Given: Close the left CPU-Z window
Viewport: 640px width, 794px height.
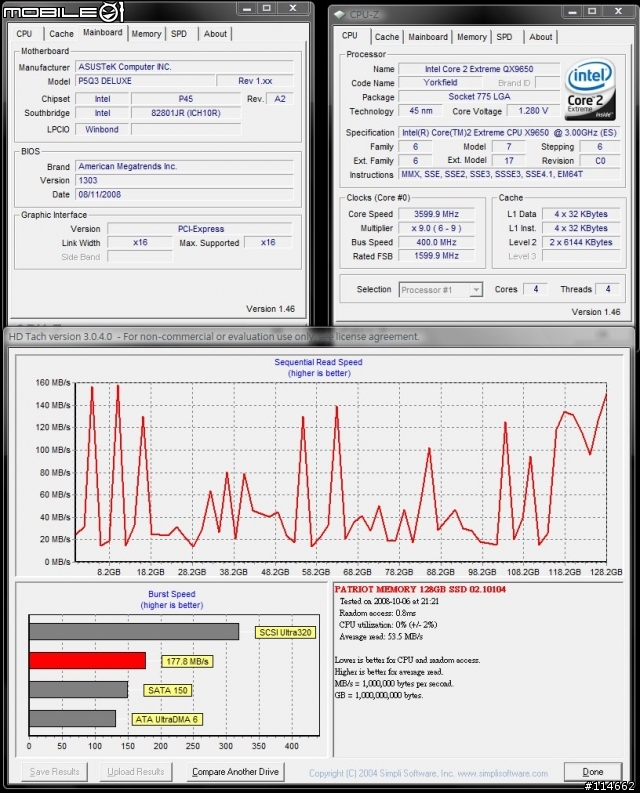Looking at the screenshot, I should [293, 8].
